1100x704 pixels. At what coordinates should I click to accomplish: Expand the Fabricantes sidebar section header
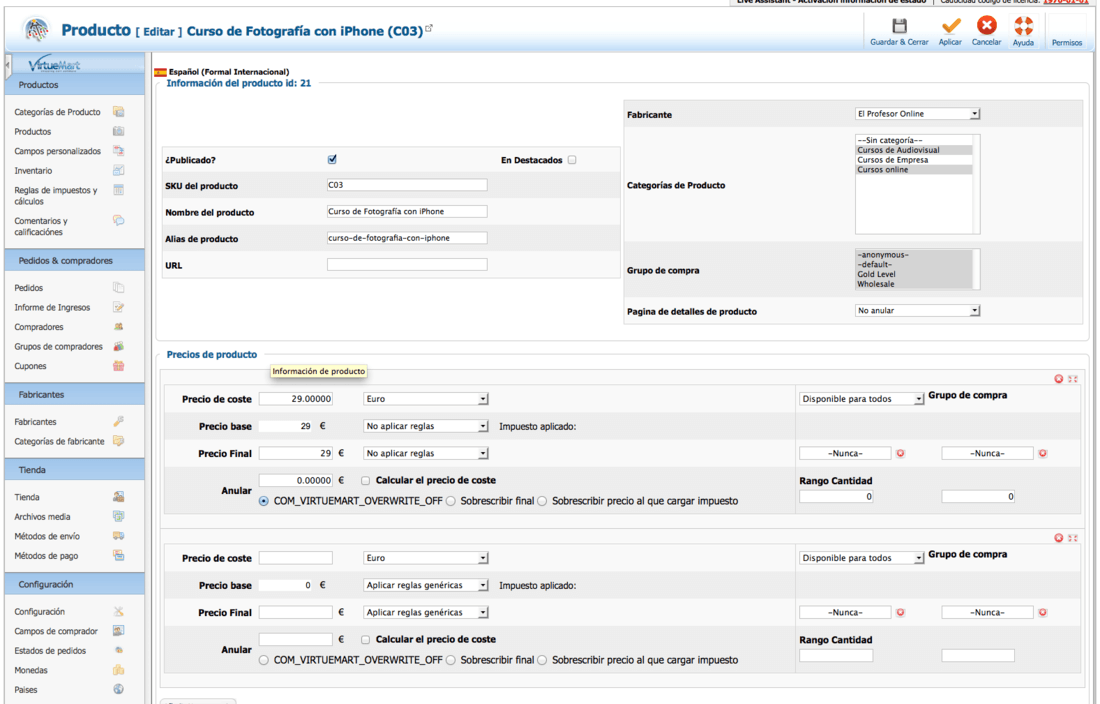tap(75, 395)
